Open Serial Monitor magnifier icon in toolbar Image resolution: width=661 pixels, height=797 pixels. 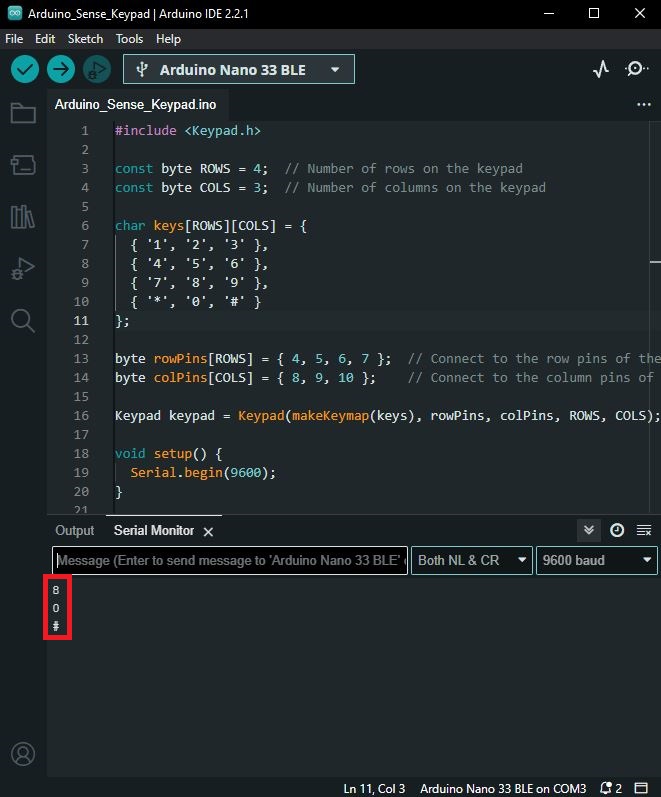(x=636, y=69)
